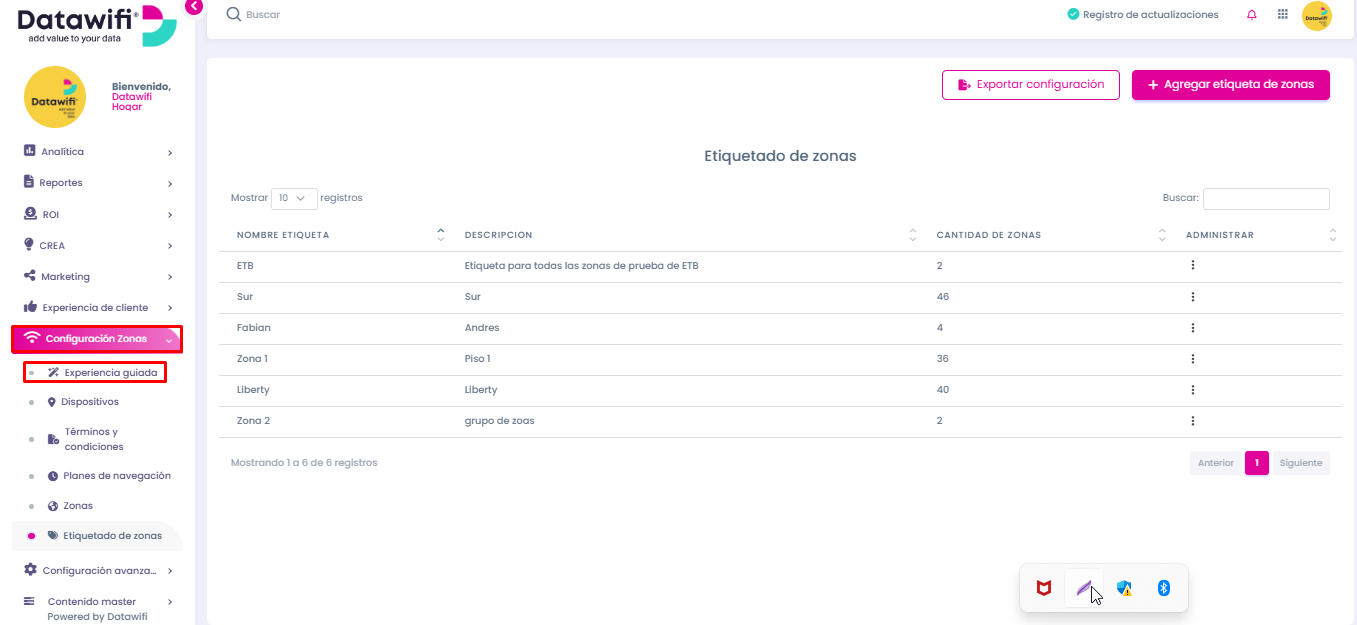Click the description 'grupo de zoas'
Screen dimensions: 1357x625
(x=499, y=421)
